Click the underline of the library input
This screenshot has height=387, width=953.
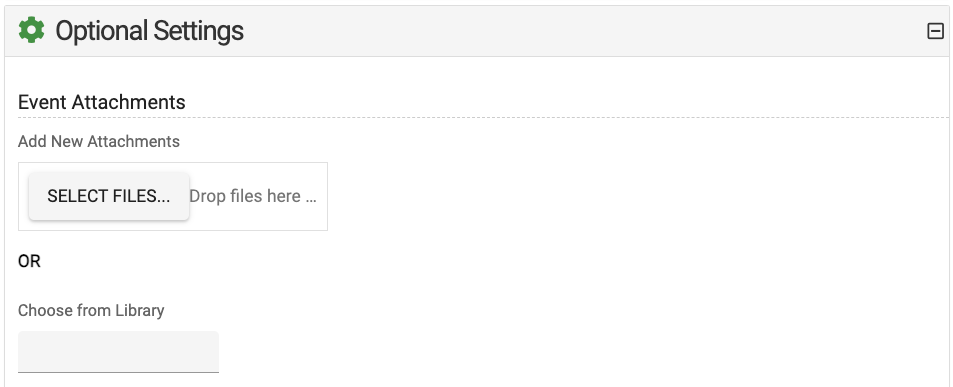click(119, 372)
